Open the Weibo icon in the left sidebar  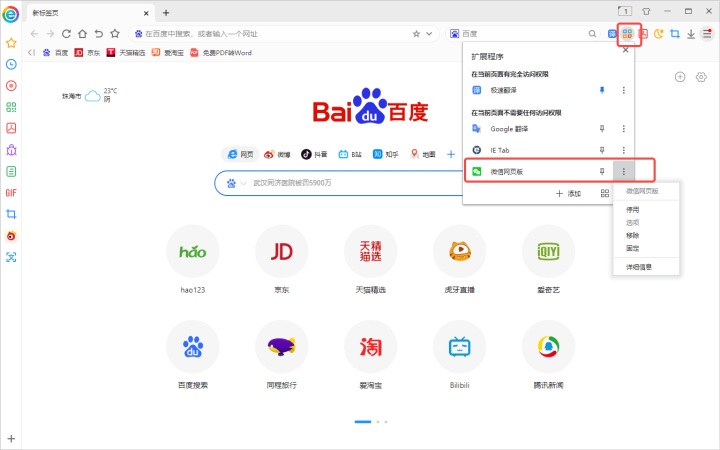pos(11,236)
